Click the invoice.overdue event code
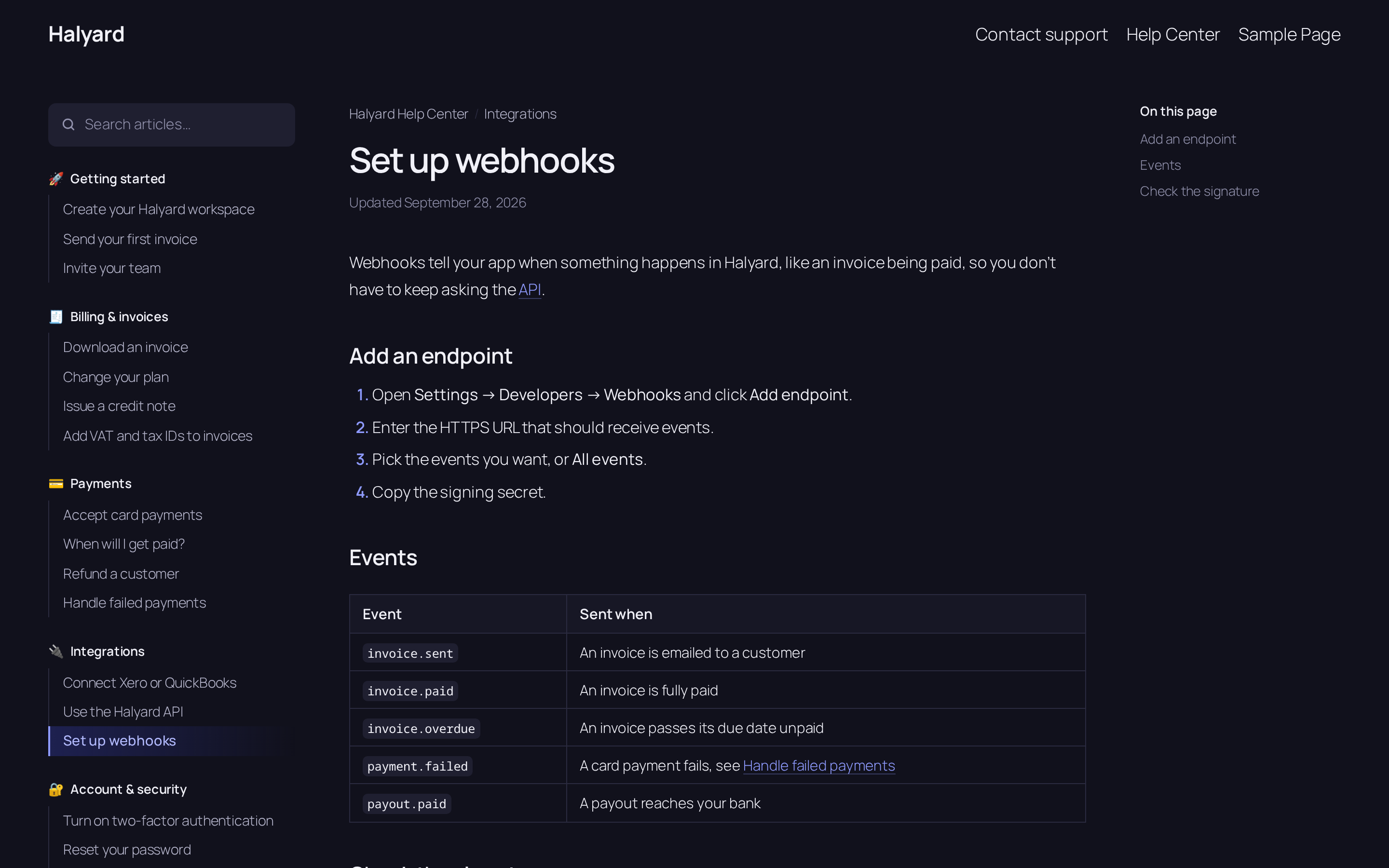The width and height of the screenshot is (1389, 868). pyautogui.click(x=421, y=729)
